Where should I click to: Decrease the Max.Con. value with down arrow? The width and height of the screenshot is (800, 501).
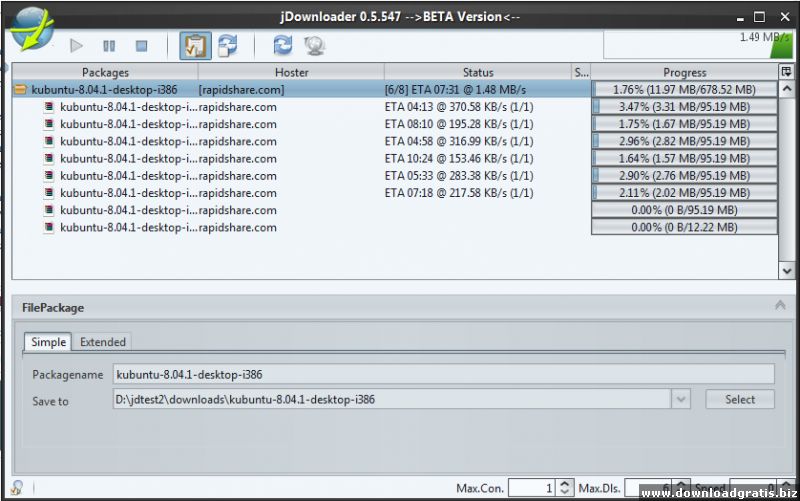click(564, 492)
